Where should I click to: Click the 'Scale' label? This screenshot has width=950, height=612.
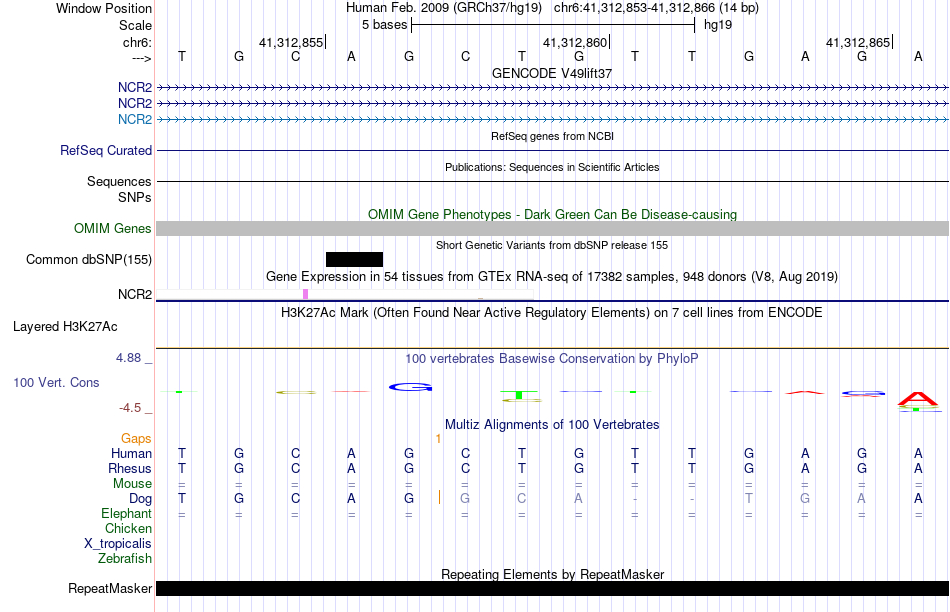[135, 25]
